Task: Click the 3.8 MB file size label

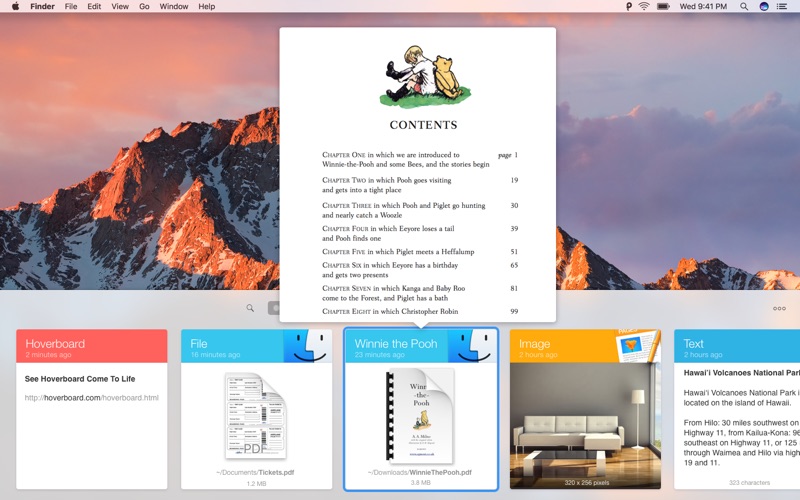Action: (x=420, y=483)
